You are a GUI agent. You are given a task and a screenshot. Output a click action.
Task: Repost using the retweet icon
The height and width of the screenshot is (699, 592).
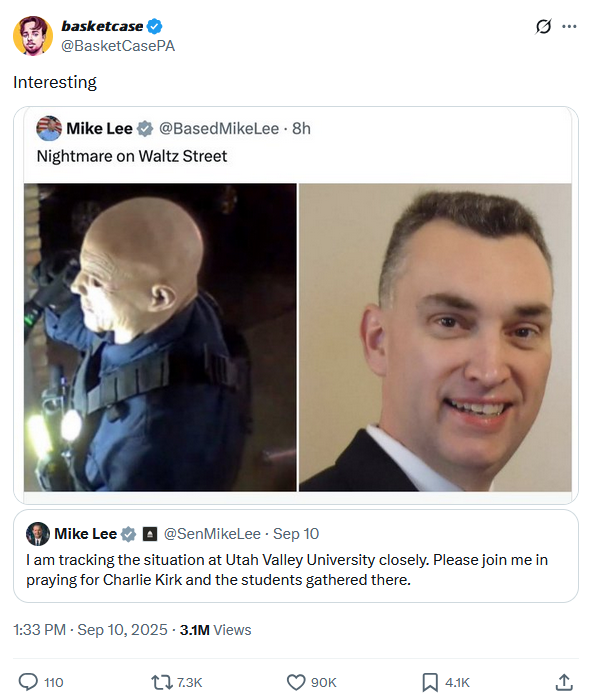click(x=161, y=682)
